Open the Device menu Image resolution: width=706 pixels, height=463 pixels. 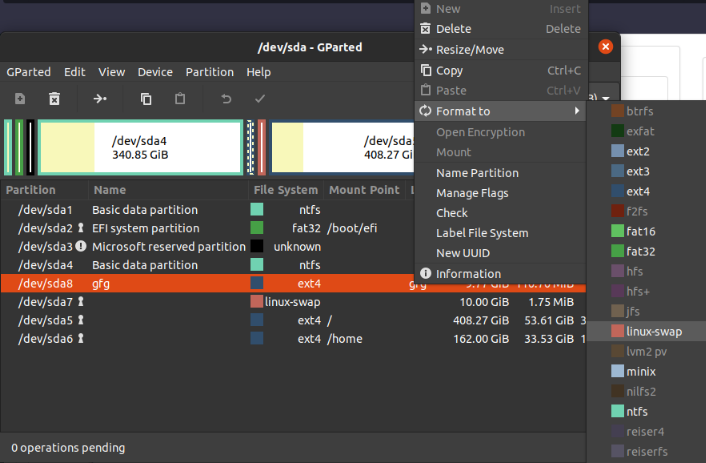coord(155,72)
